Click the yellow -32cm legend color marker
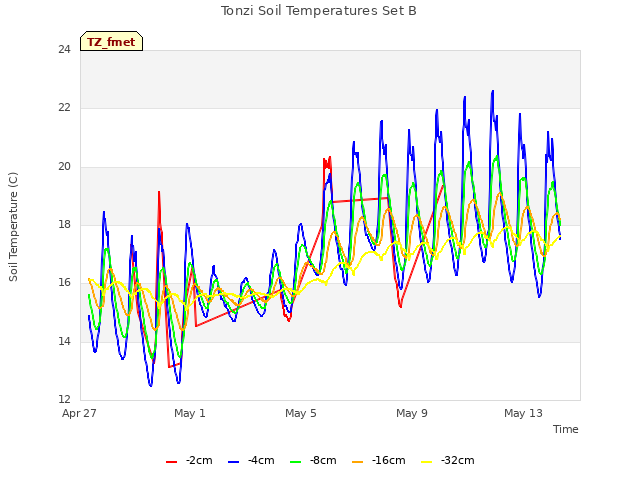This screenshot has width=640, height=480. click(427, 462)
